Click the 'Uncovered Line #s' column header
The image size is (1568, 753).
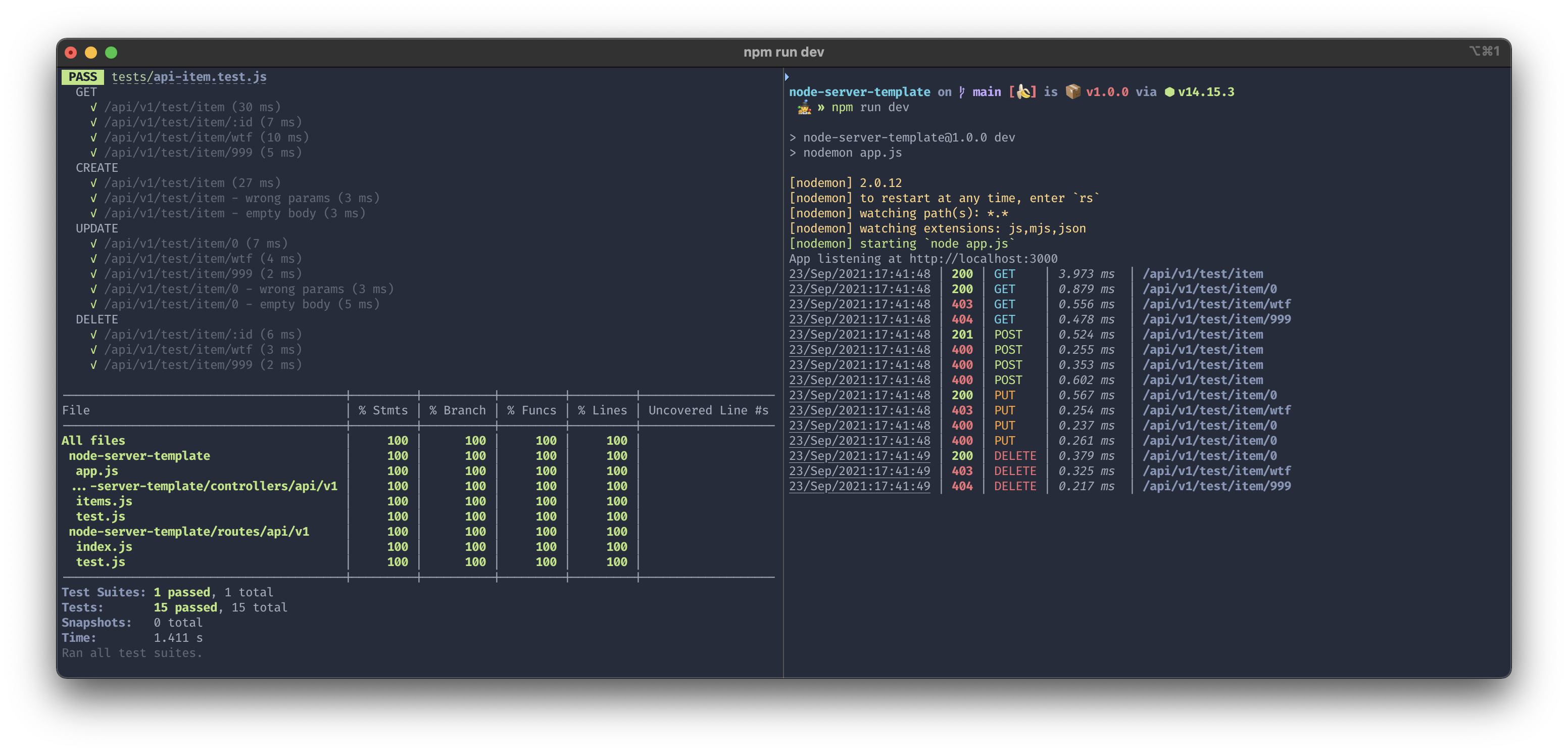point(708,410)
